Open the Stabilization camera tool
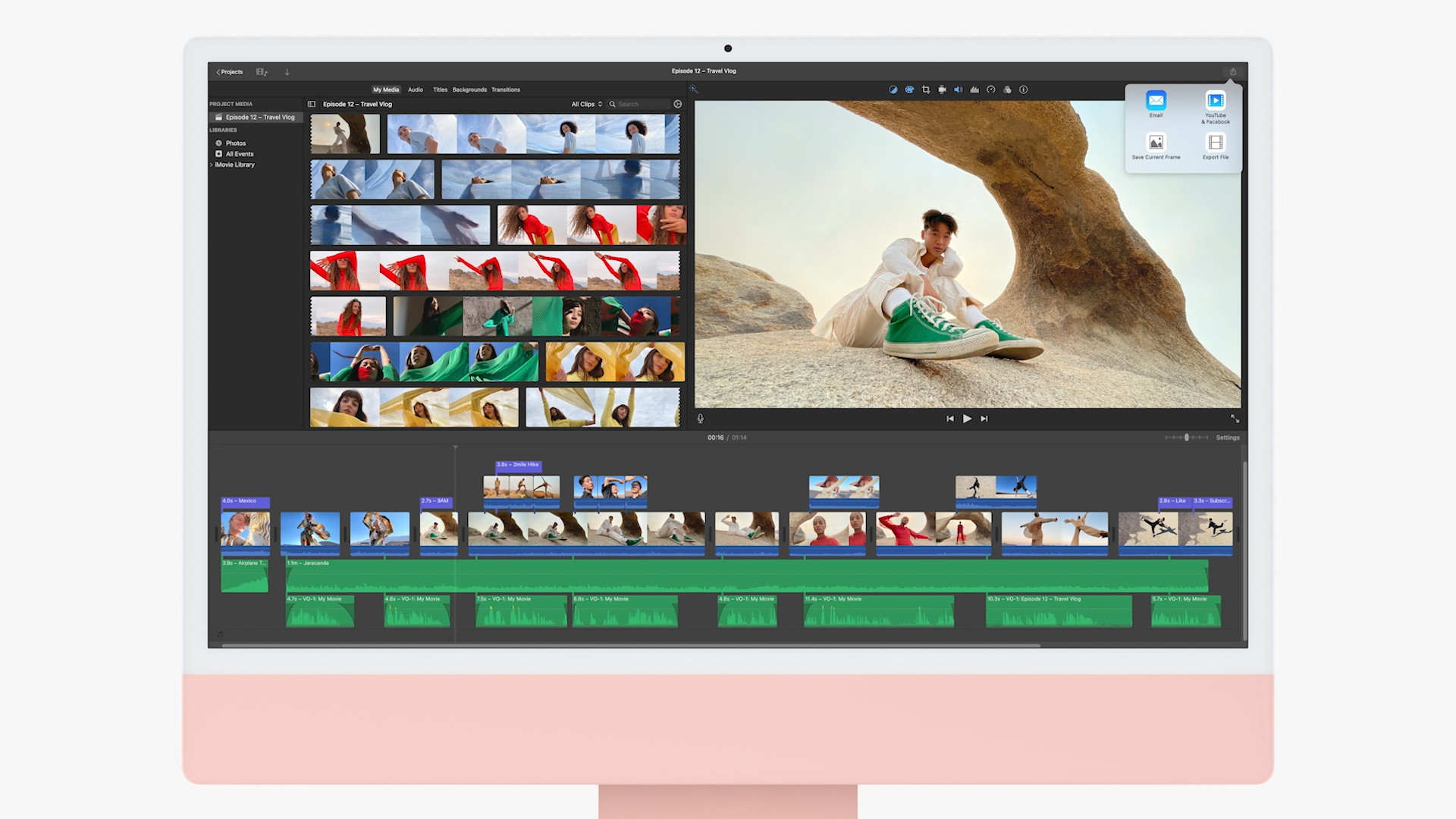Screen dimensions: 1456x819 tap(942, 89)
